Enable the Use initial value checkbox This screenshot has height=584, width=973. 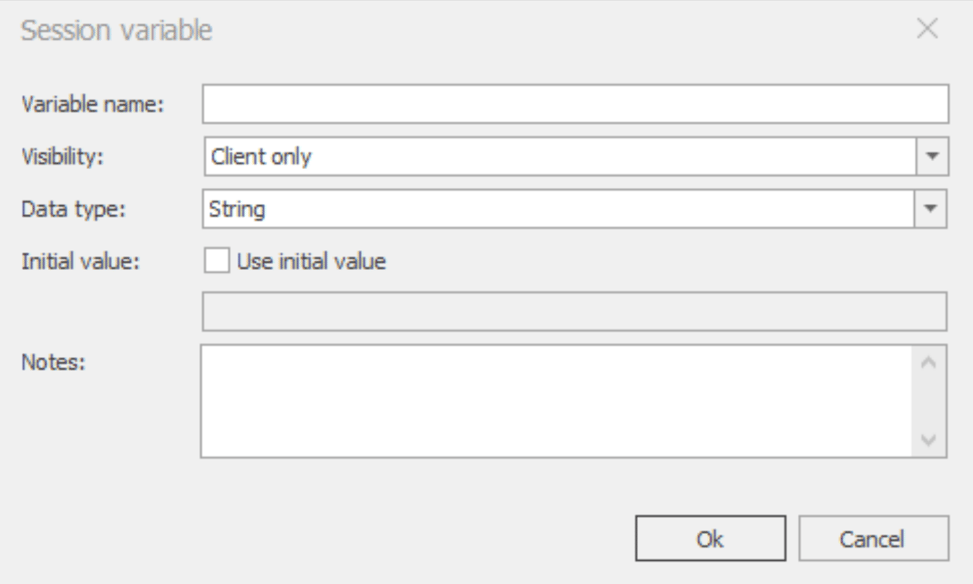[217, 260]
